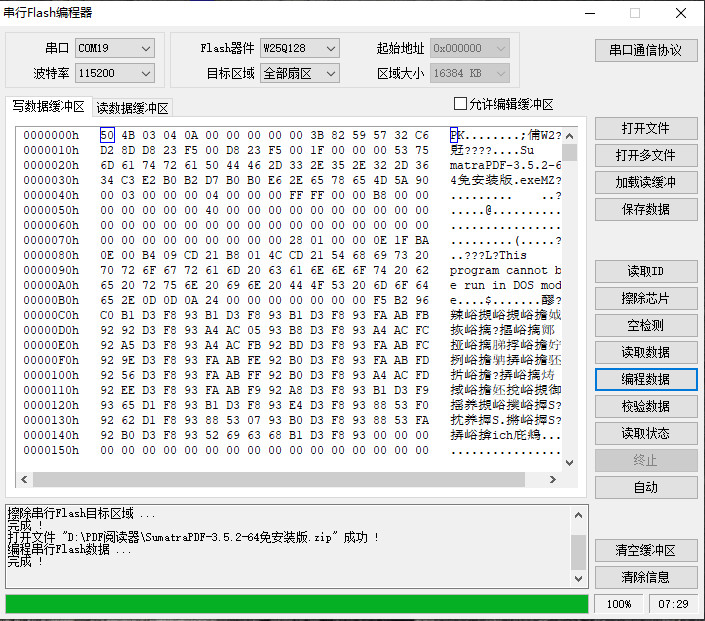Click the hex view scroll down arrow
Viewport: 705px width, 621px height.
click(x=570, y=463)
